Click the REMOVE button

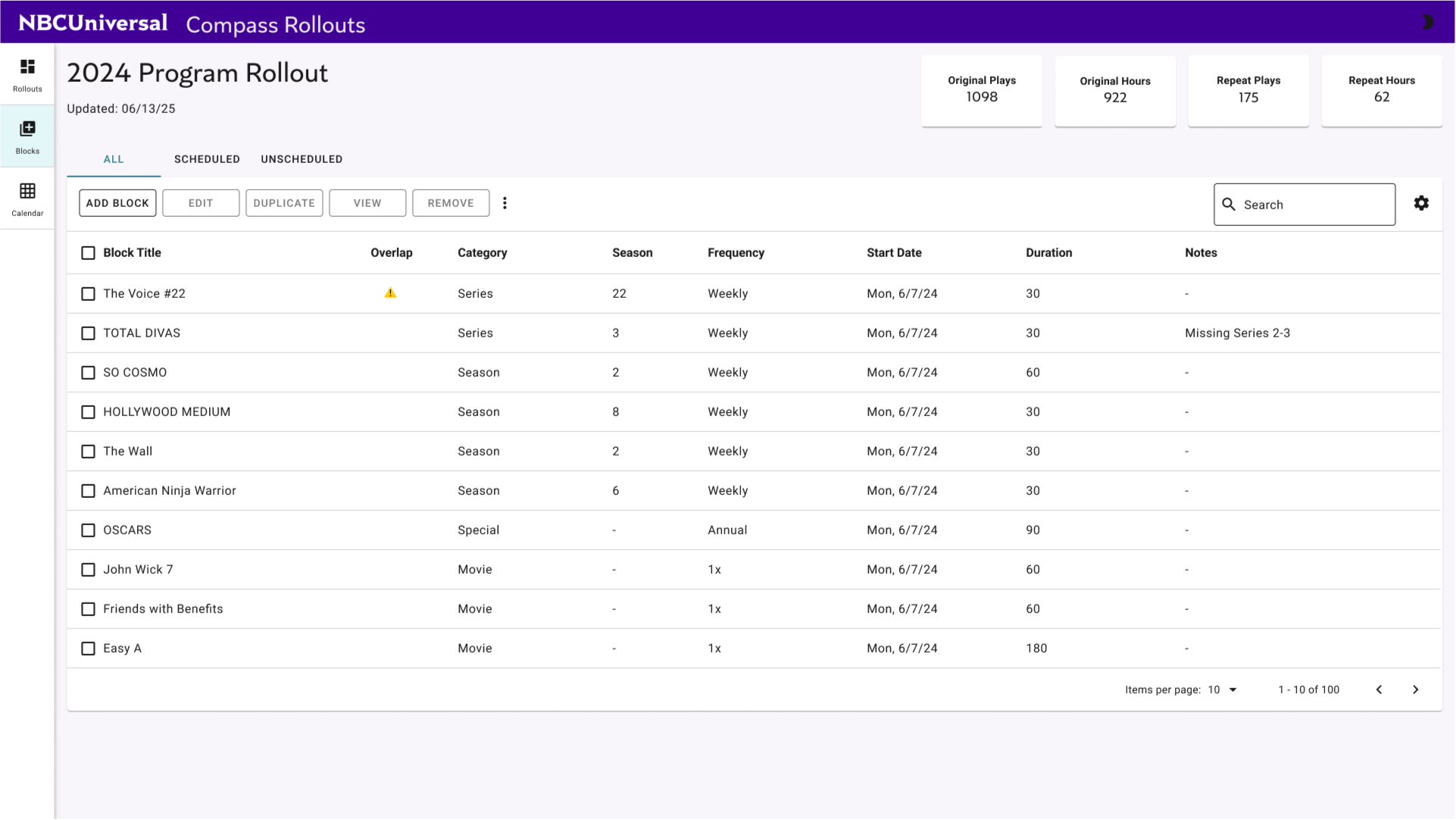[451, 203]
